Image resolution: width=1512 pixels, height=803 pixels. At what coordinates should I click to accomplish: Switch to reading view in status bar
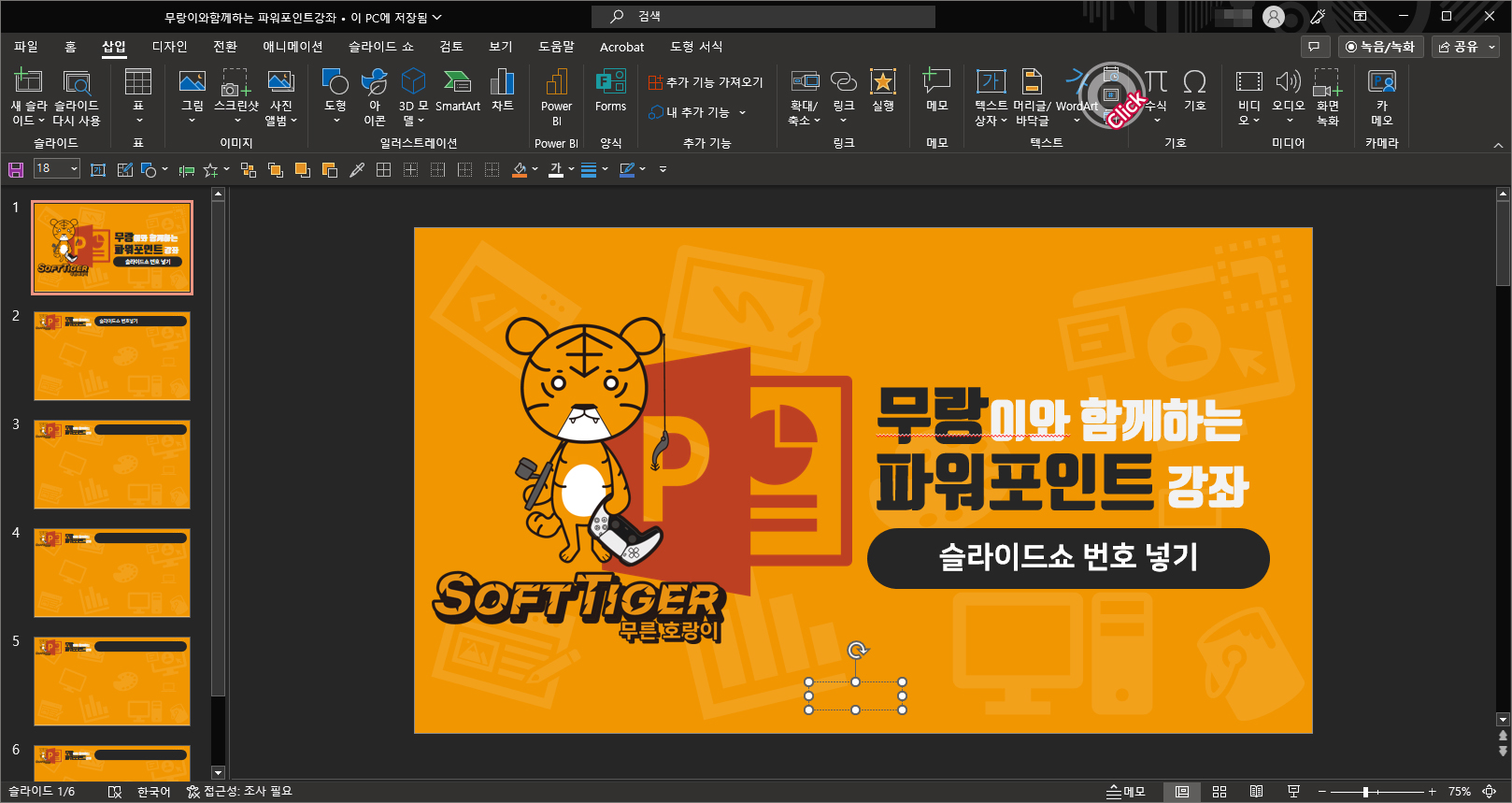click(x=1257, y=792)
